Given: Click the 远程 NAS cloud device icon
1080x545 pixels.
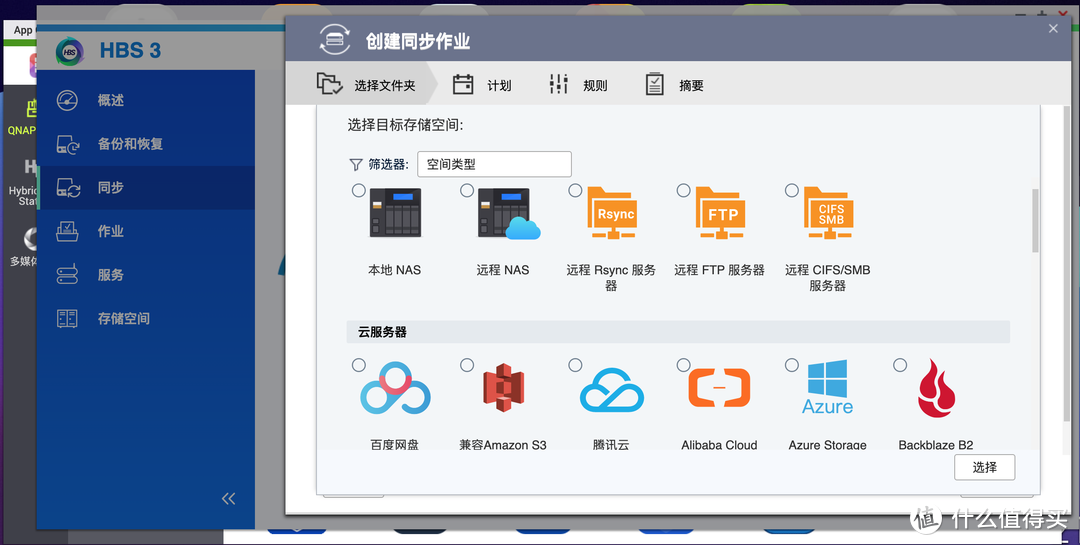Looking at the screenshot, I should pos(508,213).
